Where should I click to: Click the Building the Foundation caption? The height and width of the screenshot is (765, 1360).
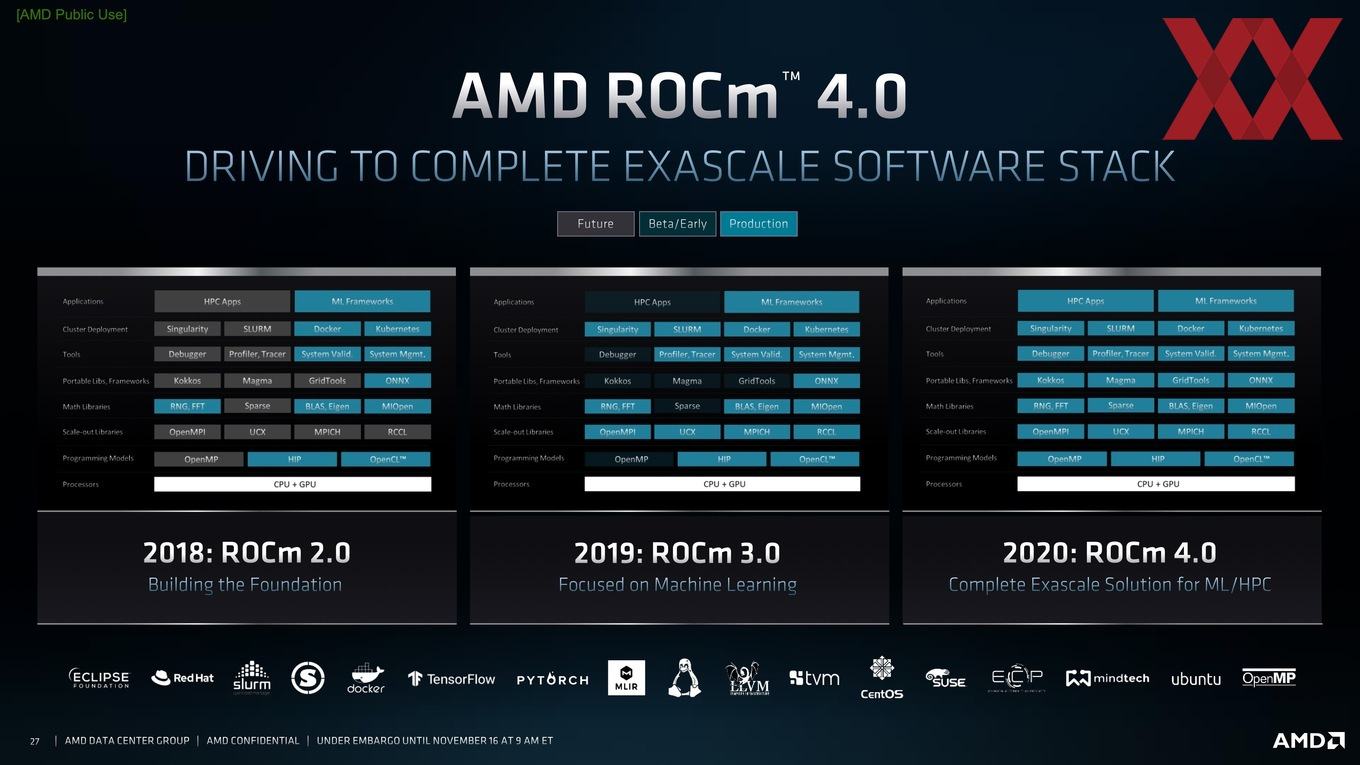click(245, 585)
